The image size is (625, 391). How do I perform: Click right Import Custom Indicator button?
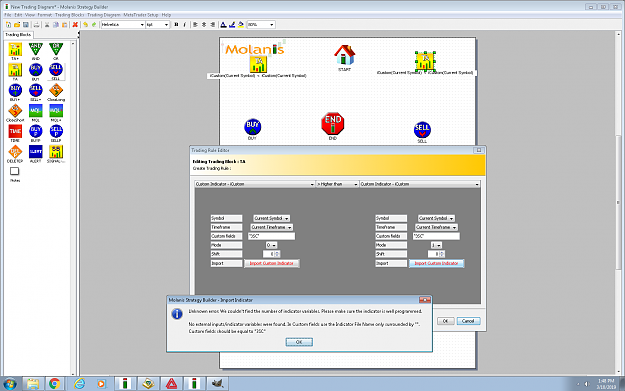click(436, 263)
